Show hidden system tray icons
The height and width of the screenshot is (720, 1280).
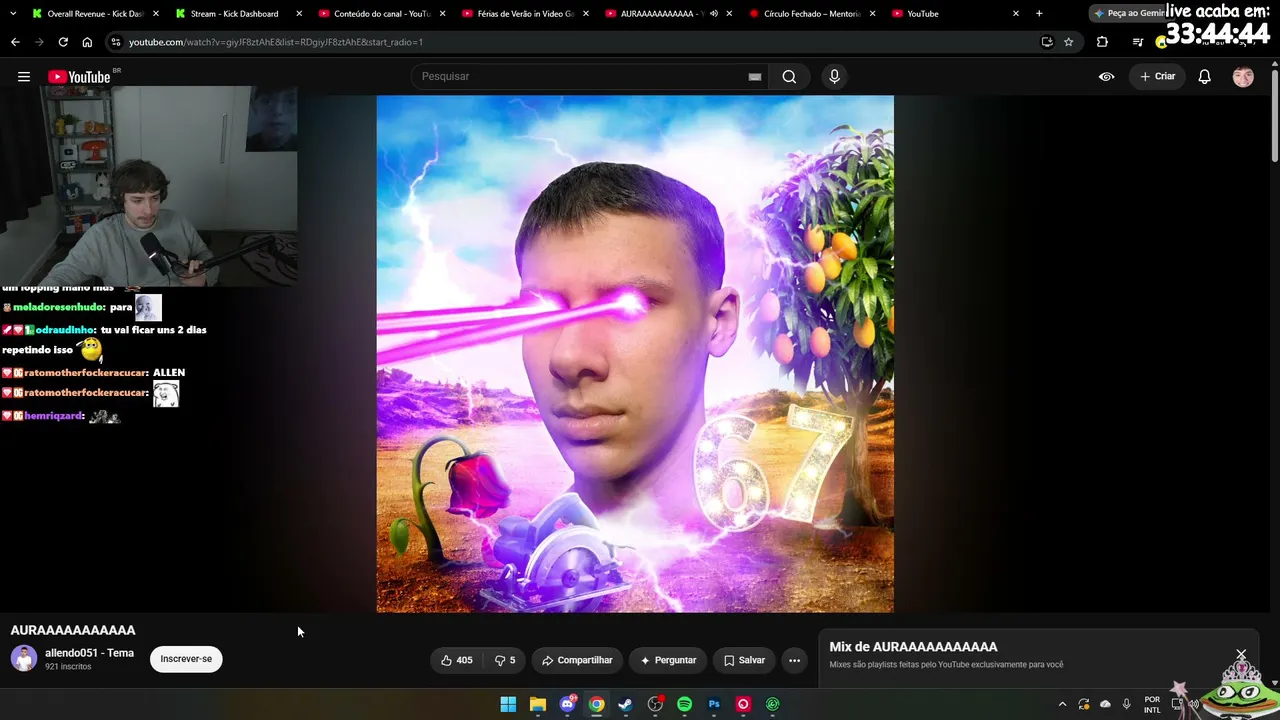tap(1062, 704)
